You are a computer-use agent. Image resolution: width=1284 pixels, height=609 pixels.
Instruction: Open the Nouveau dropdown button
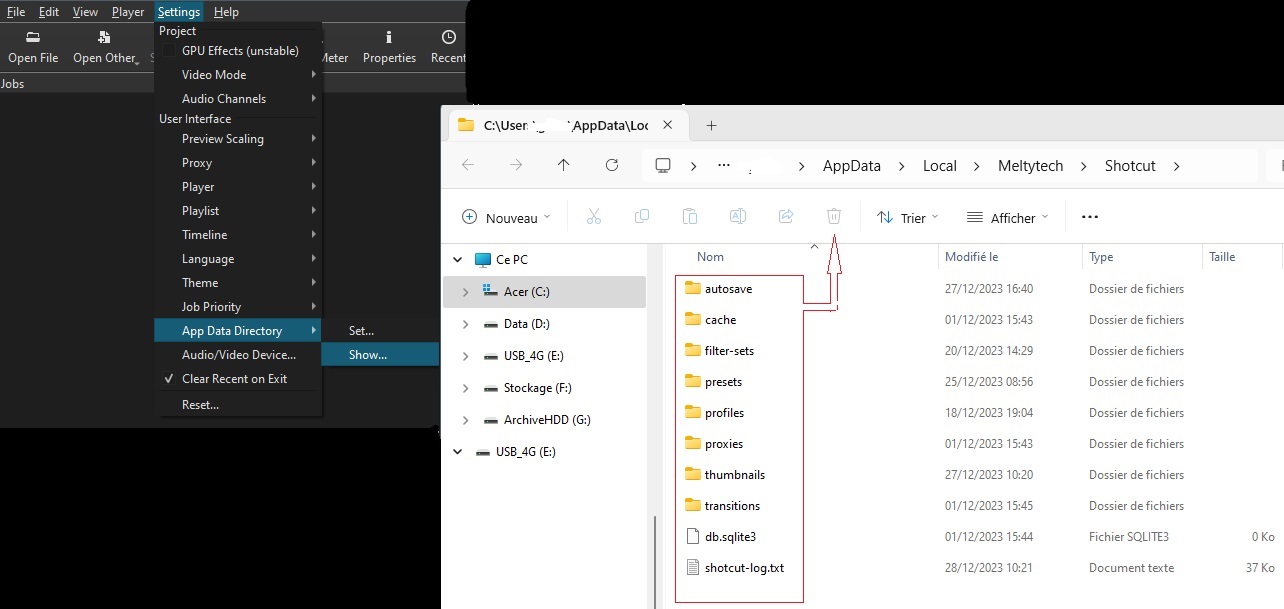click(x=507, y=218)
